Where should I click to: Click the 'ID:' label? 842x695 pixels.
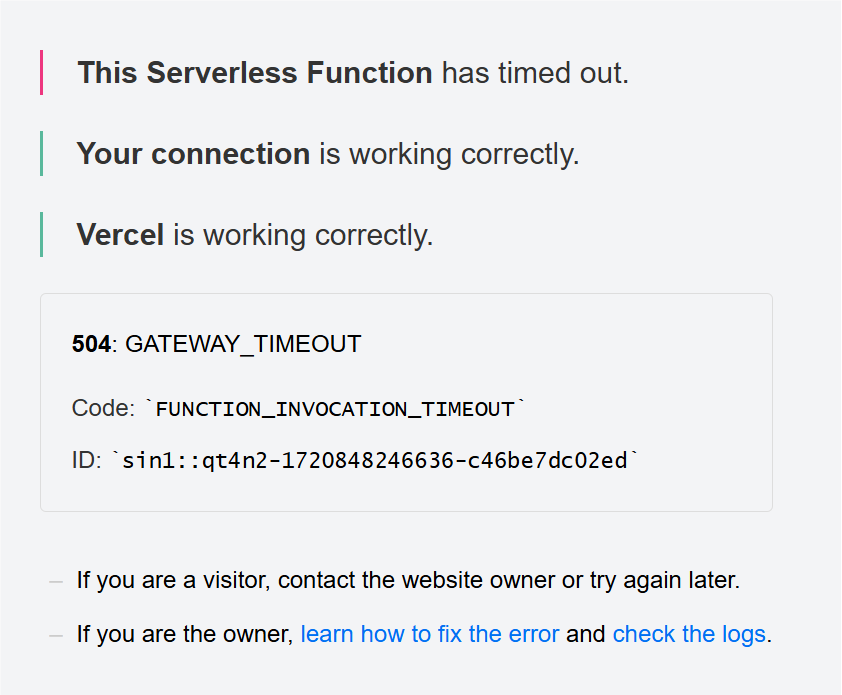[x=86, y=460]
